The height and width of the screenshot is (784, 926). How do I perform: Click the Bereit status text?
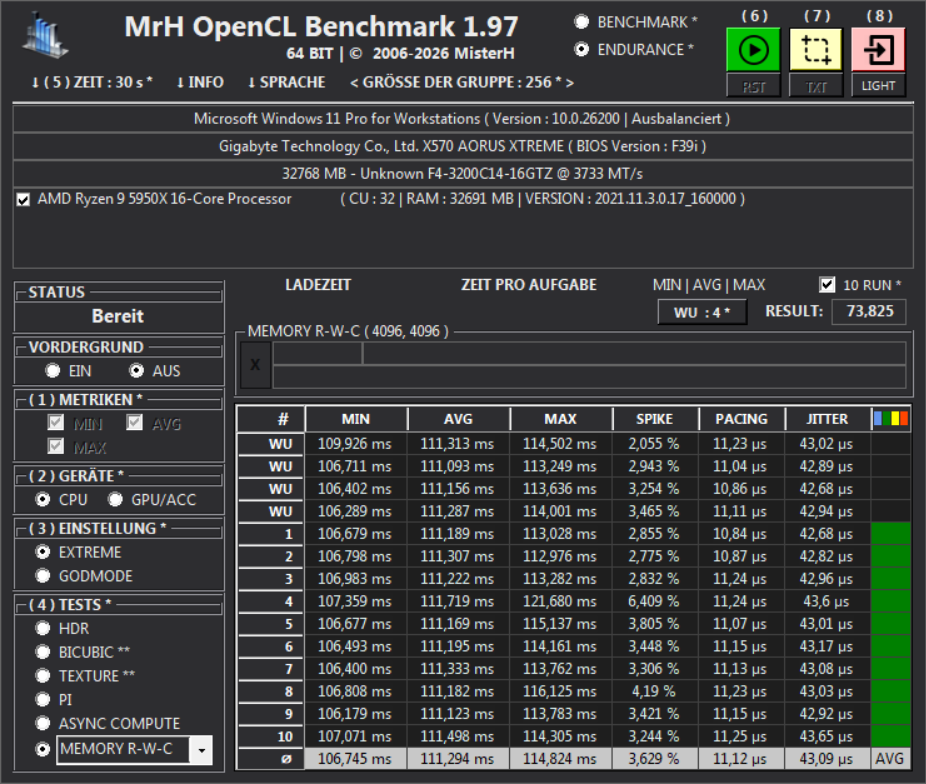tap(118, 316)
